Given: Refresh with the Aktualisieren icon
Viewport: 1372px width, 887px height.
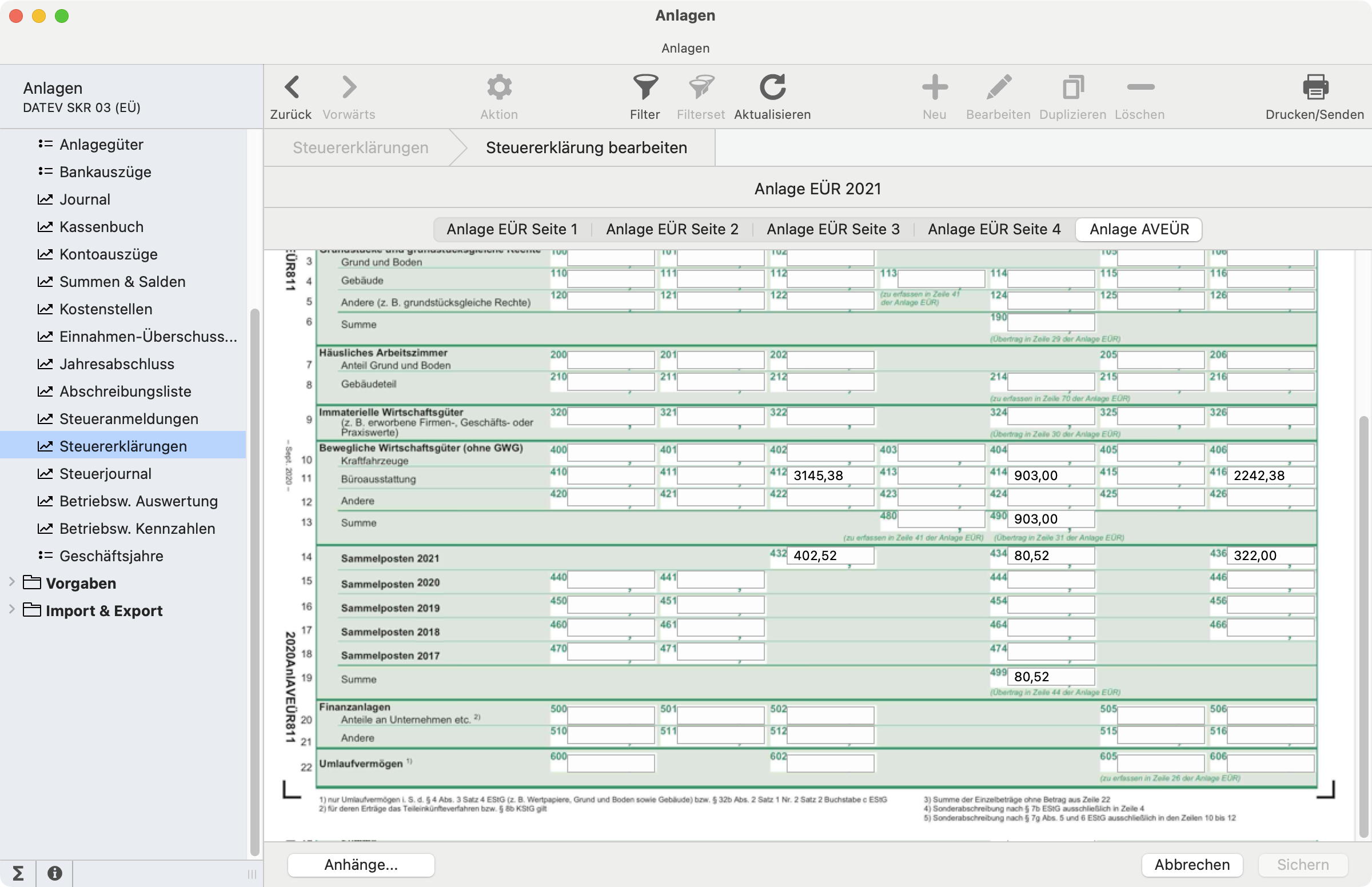Looking at the screenshot, I should (x=772, y=87).
